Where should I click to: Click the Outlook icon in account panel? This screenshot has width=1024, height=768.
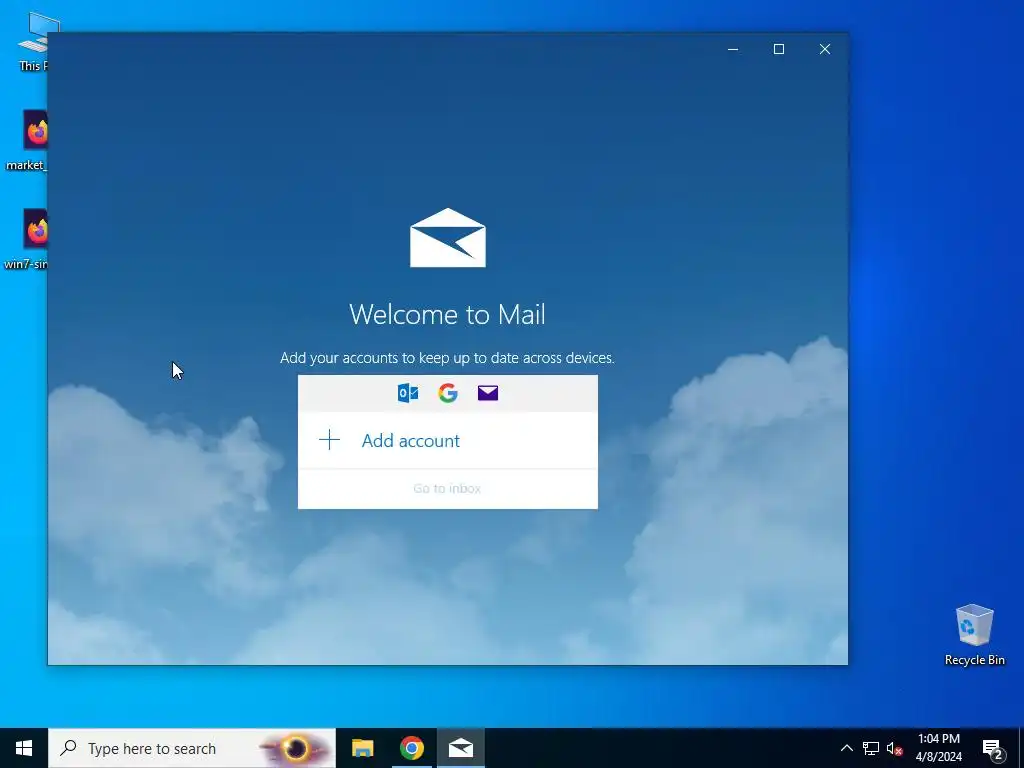coord(408,393)
